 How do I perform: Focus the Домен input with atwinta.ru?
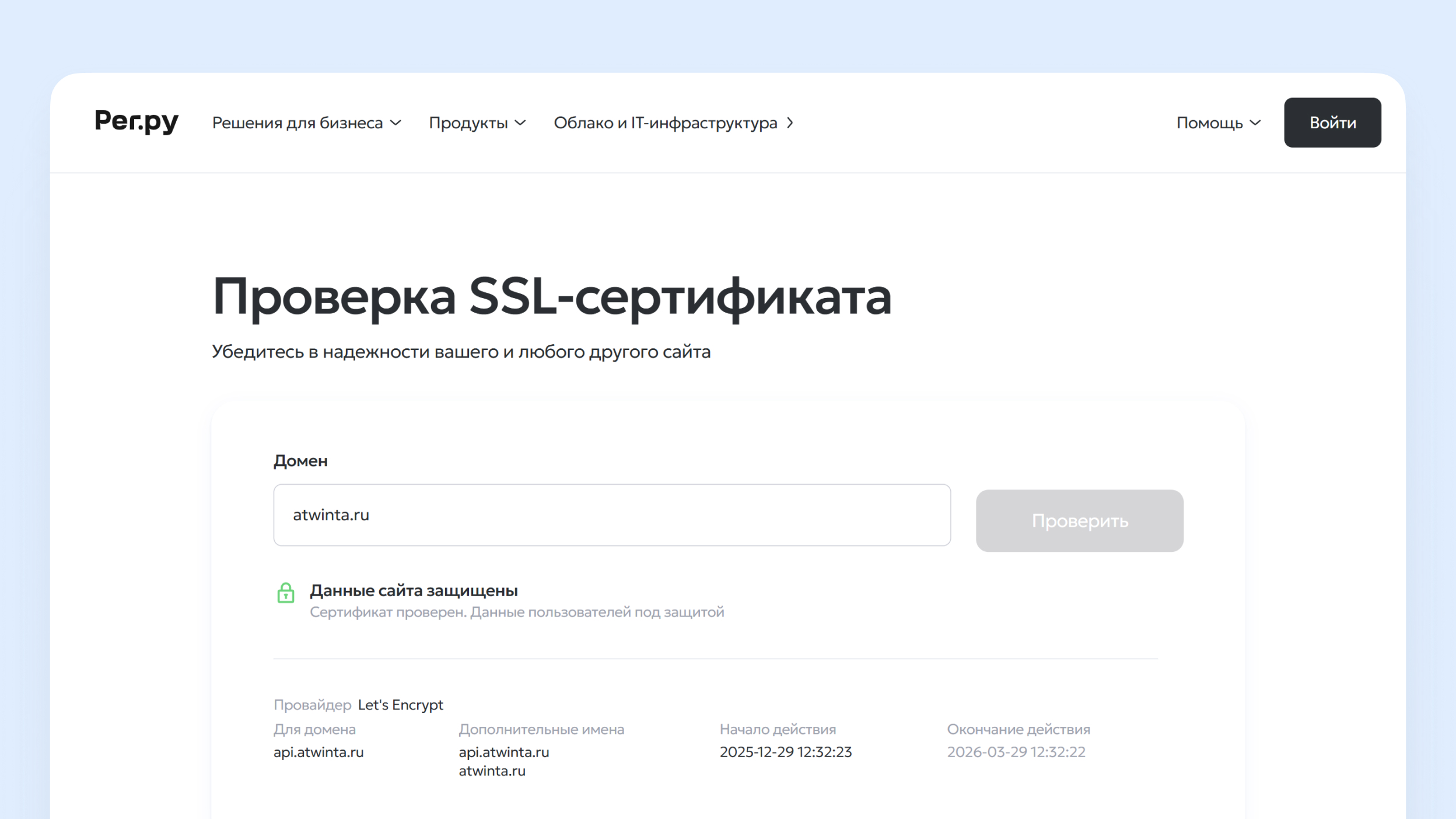click(611, 515)
